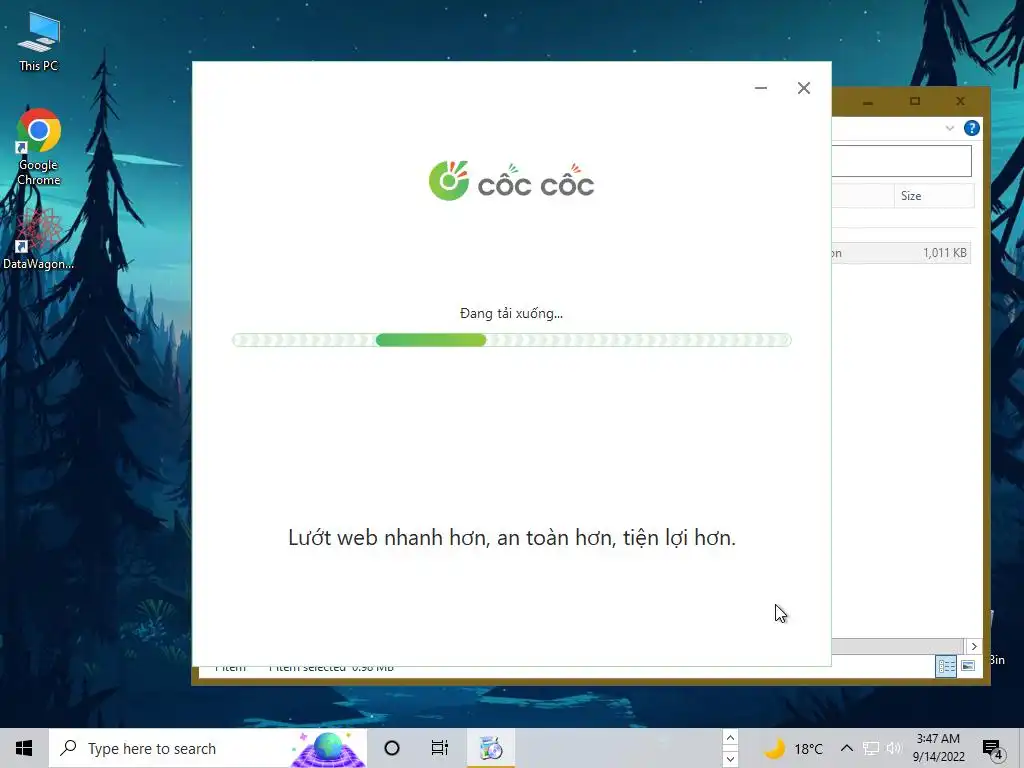This screenshot has width=1024, height=768.
Task: Open the network status tray icon
Action: [871, 748]
